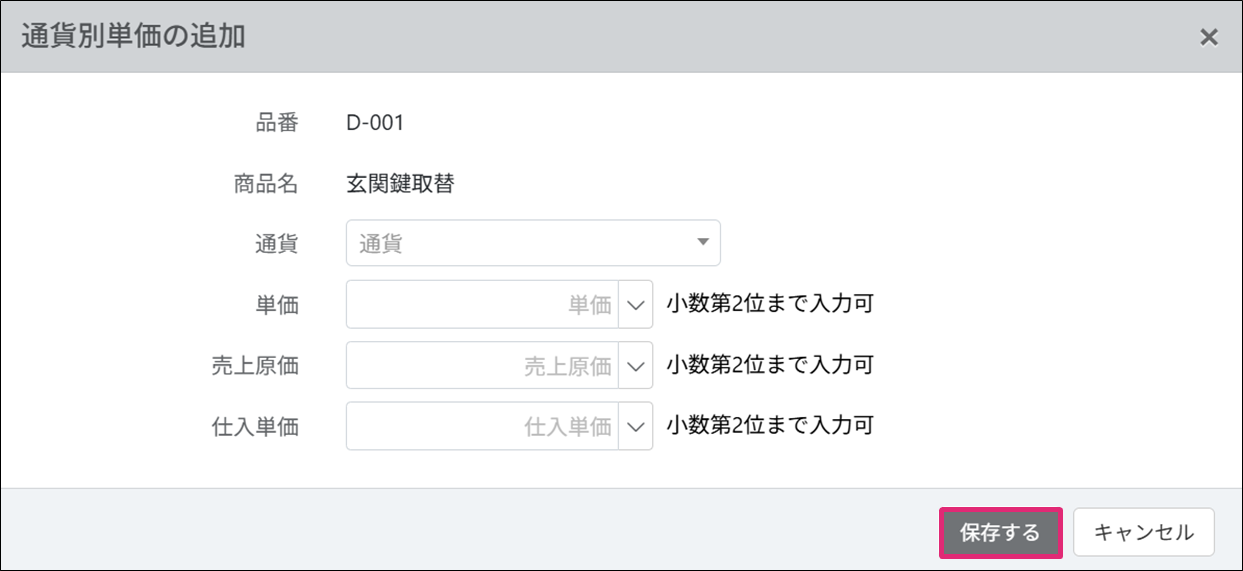The width and height of the screenshot is (1243, 571).
Task: Expand the chevron beside 単価 field
Action: (636, 305)
